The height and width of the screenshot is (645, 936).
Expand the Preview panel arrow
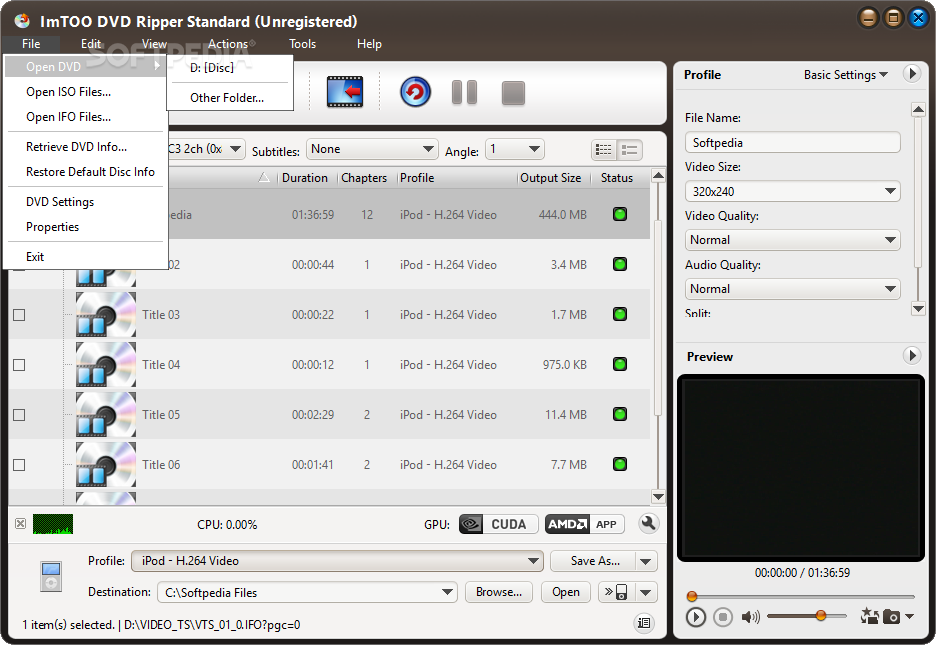click(x=912, y=356)
